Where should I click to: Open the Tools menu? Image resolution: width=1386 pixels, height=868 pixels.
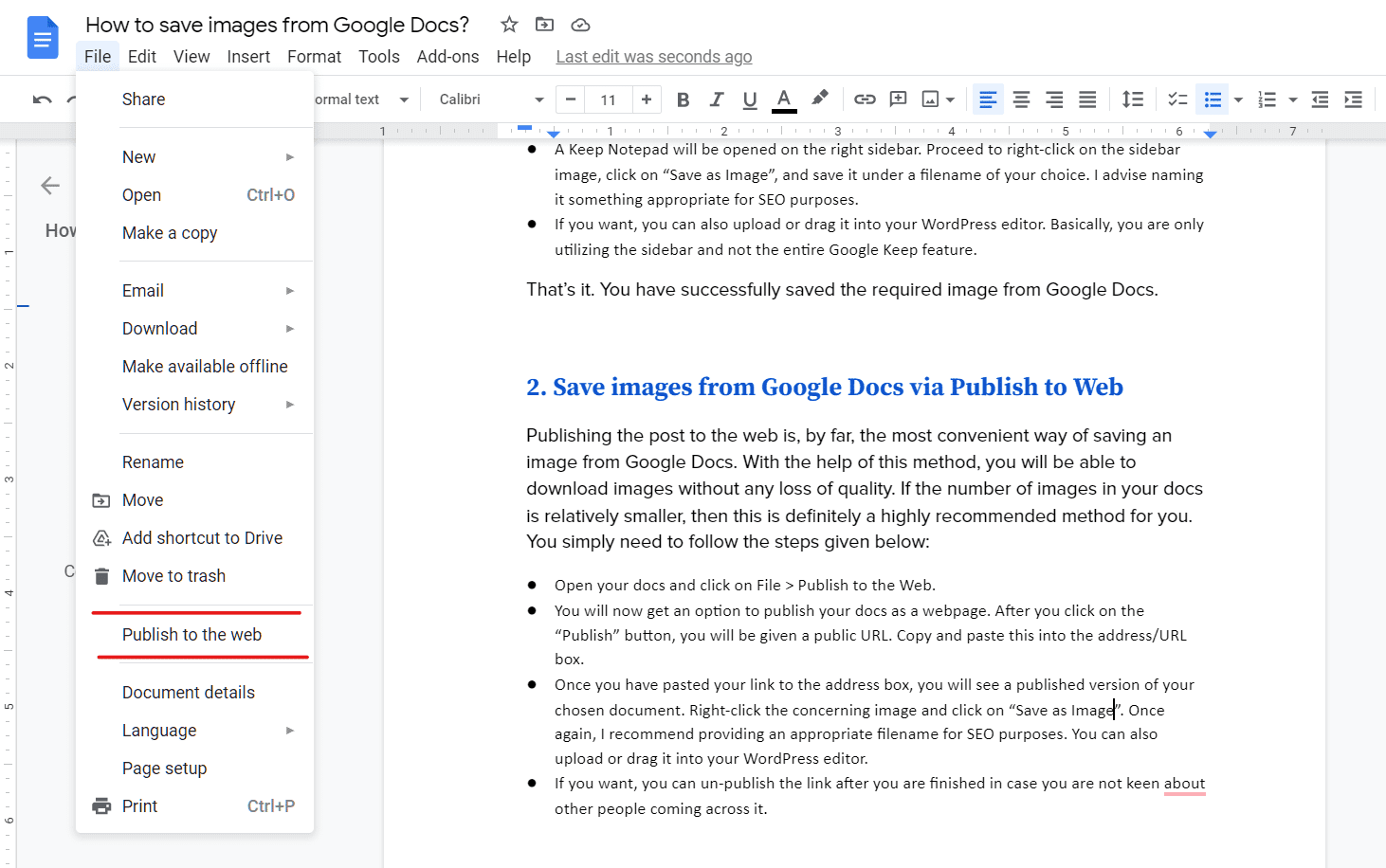click(378, 56)
